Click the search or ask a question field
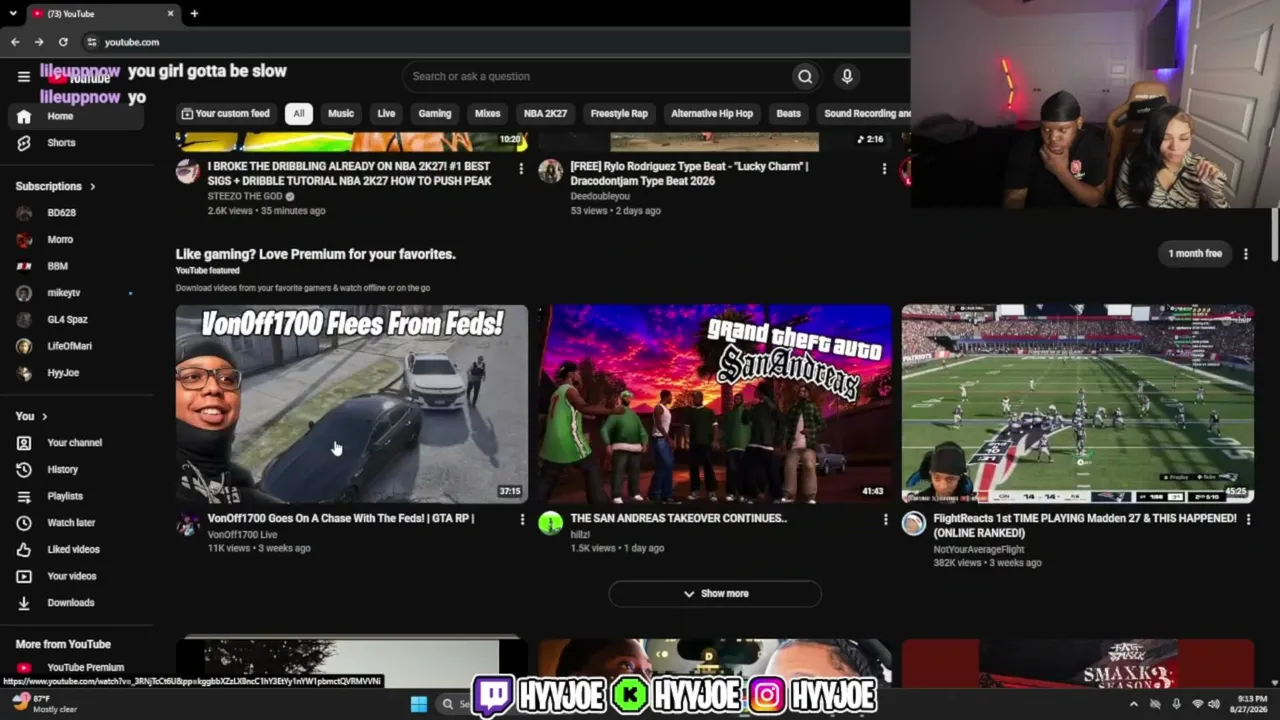Viewport: 1280px width, 720px height. point(596,76)
